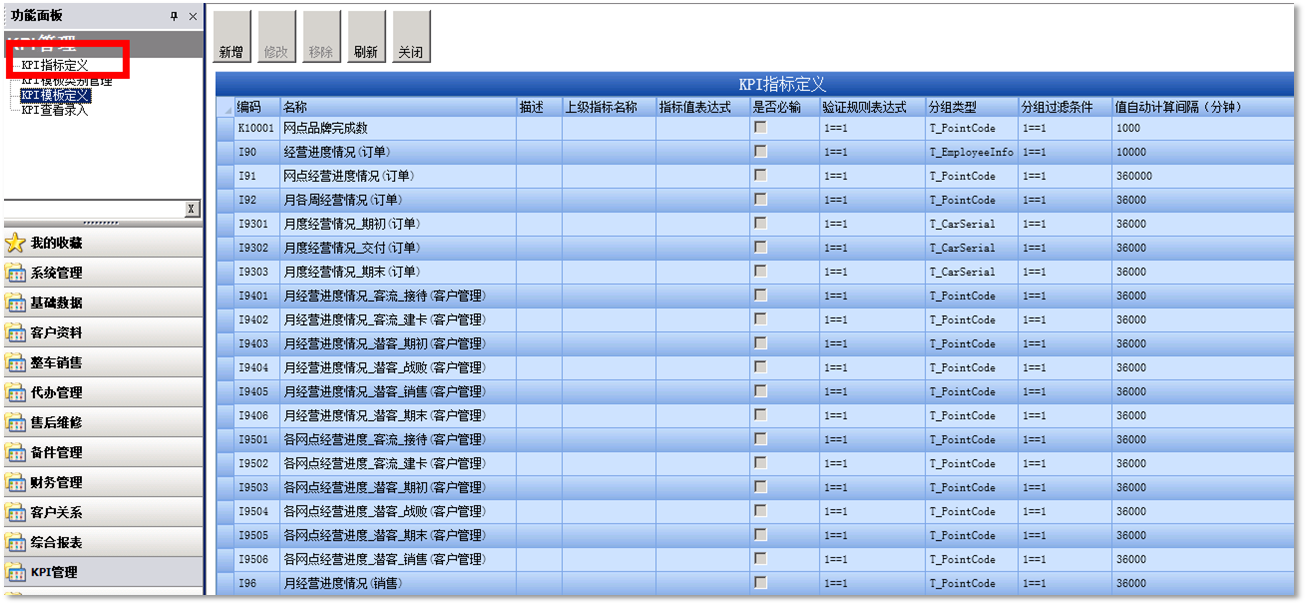Sort the table by 编码 column header
Screen dimensions: 1307x605
(x=249, y=107)
